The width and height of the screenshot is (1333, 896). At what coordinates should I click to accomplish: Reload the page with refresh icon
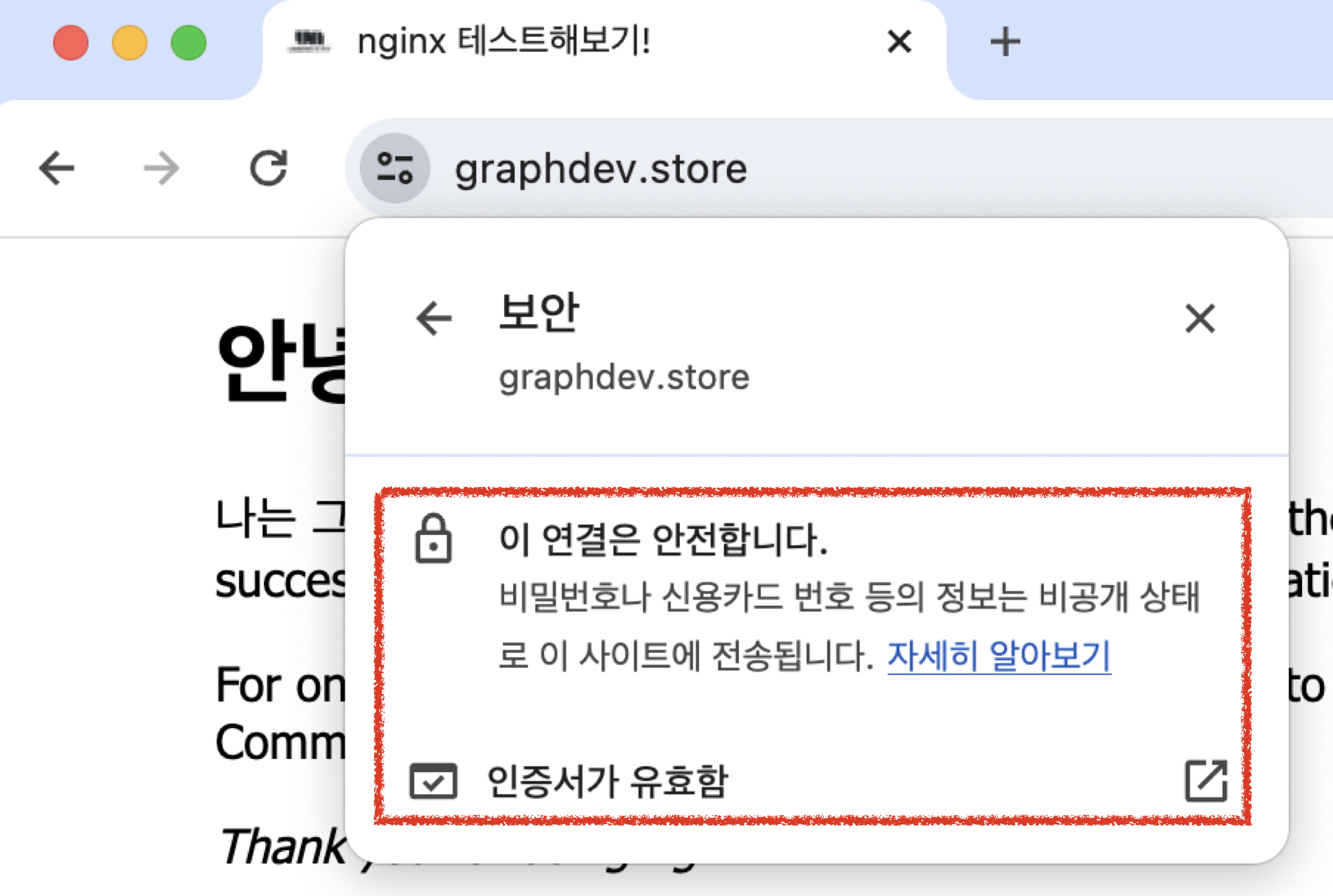click(268, 168)
